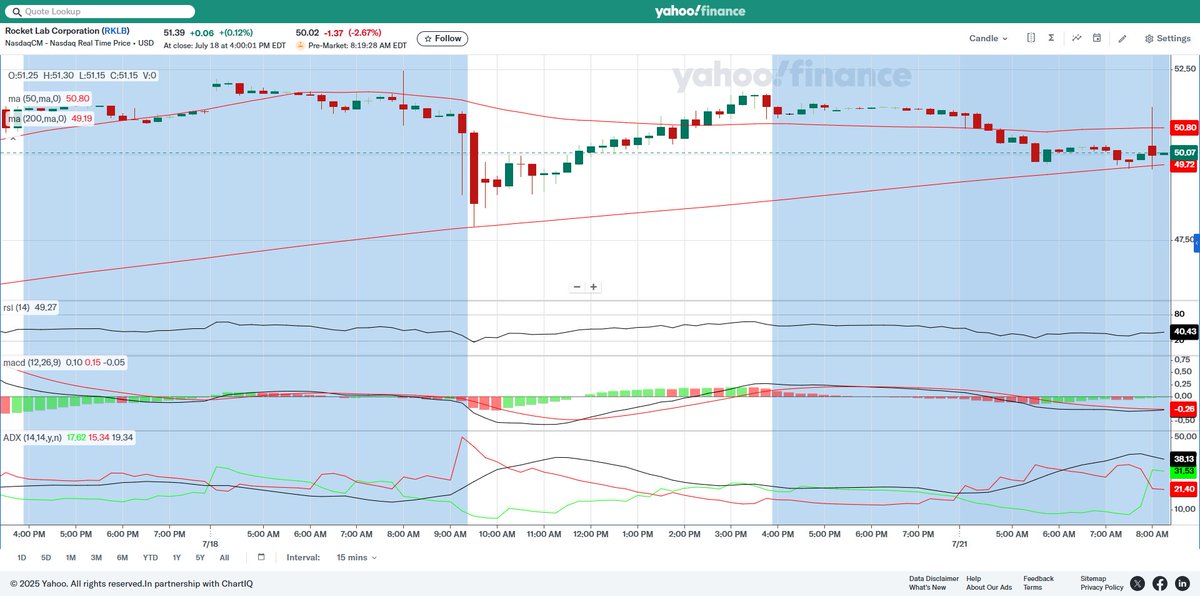Select the All range
1200x596 pixels.
[x=224, y=557]
